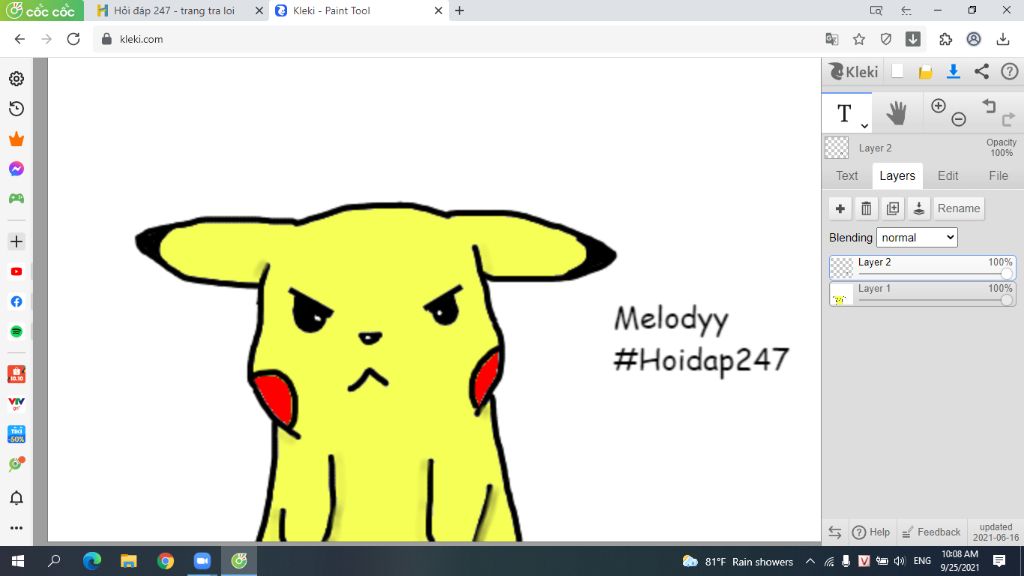Switch to the Text tab
Image resolution: width=1024 pixels, height=576 pixels.
tap(847, 176)
